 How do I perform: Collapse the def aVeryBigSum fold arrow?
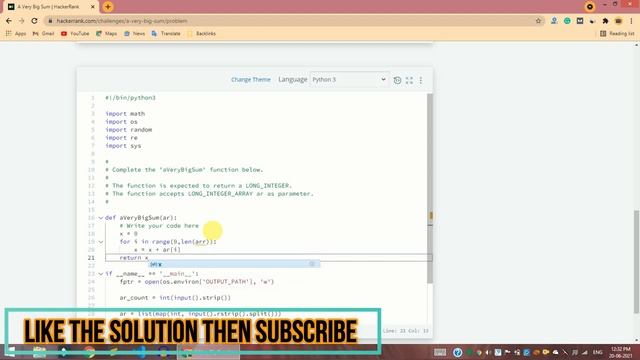tap(101, 218)
